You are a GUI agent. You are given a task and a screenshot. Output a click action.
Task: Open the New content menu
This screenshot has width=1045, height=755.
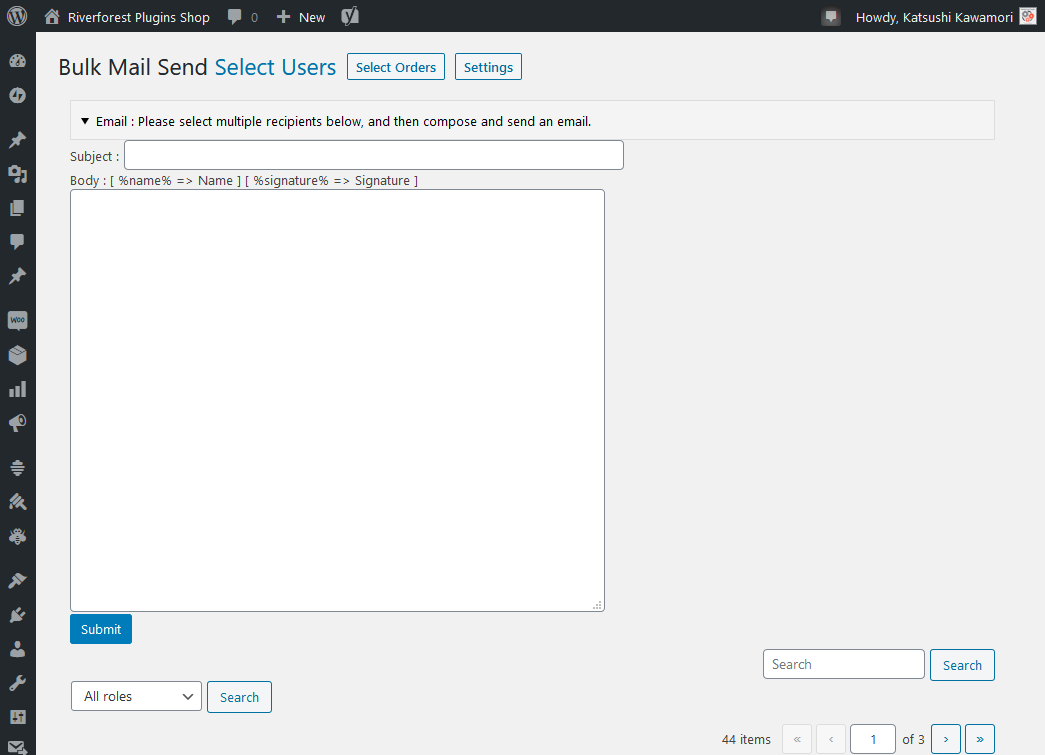tap(301, 17)
